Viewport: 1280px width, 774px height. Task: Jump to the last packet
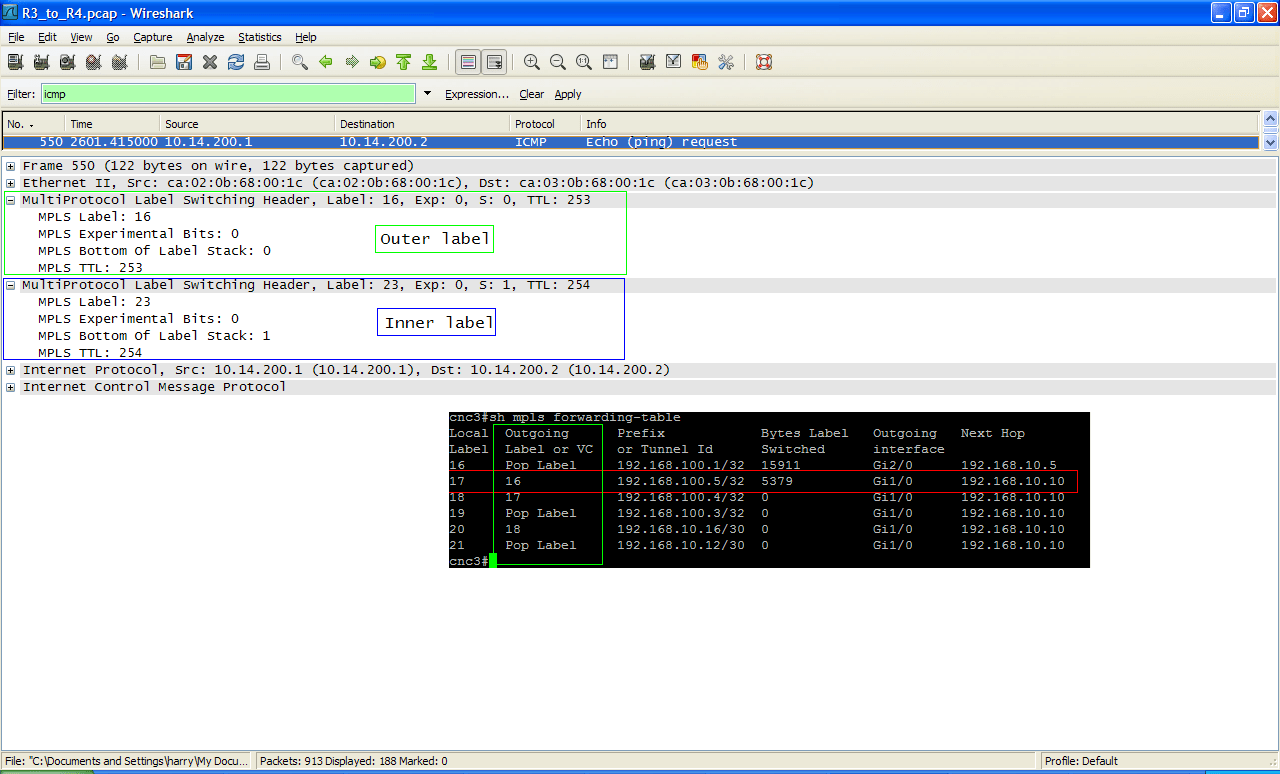point(430,62)
